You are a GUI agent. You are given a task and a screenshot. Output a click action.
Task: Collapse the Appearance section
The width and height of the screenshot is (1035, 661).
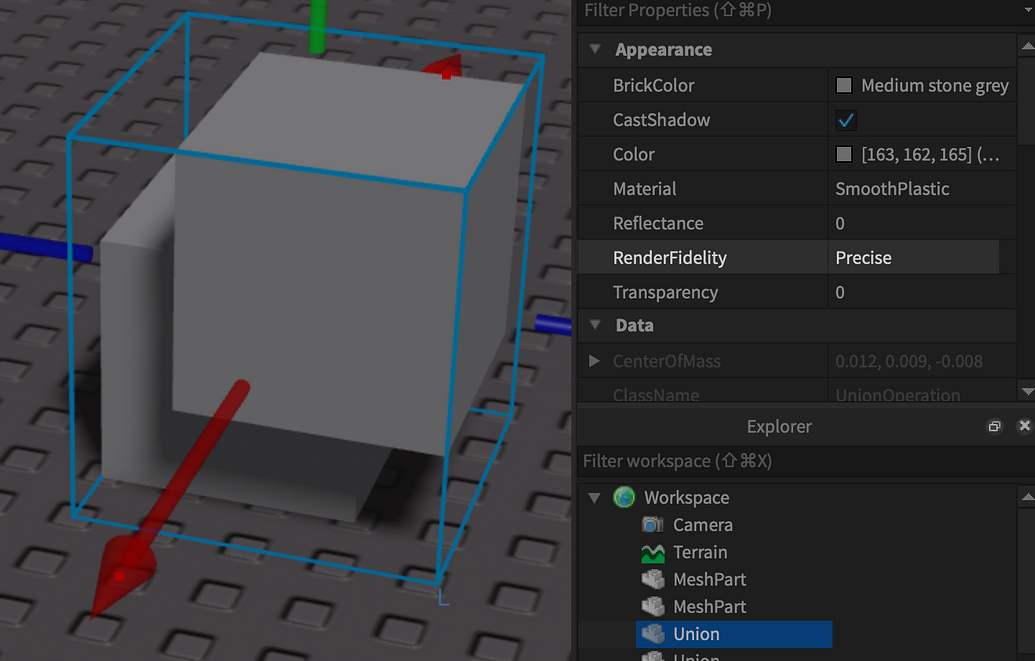pos(594,48)
